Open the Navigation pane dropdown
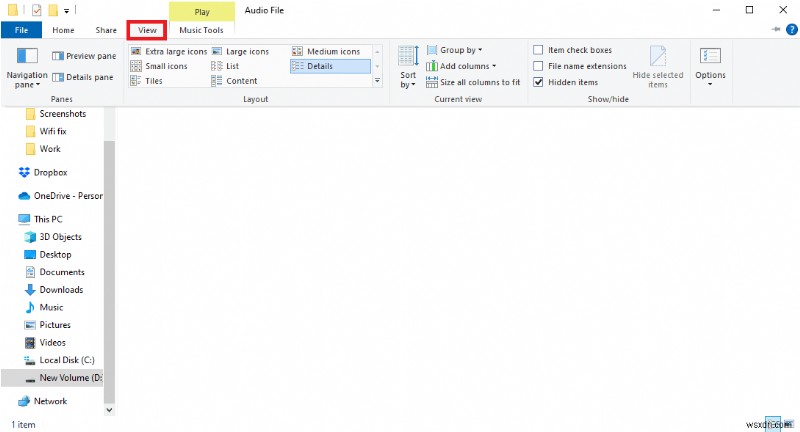Screen dimensions: 800x432 click(x=27, y=68)
